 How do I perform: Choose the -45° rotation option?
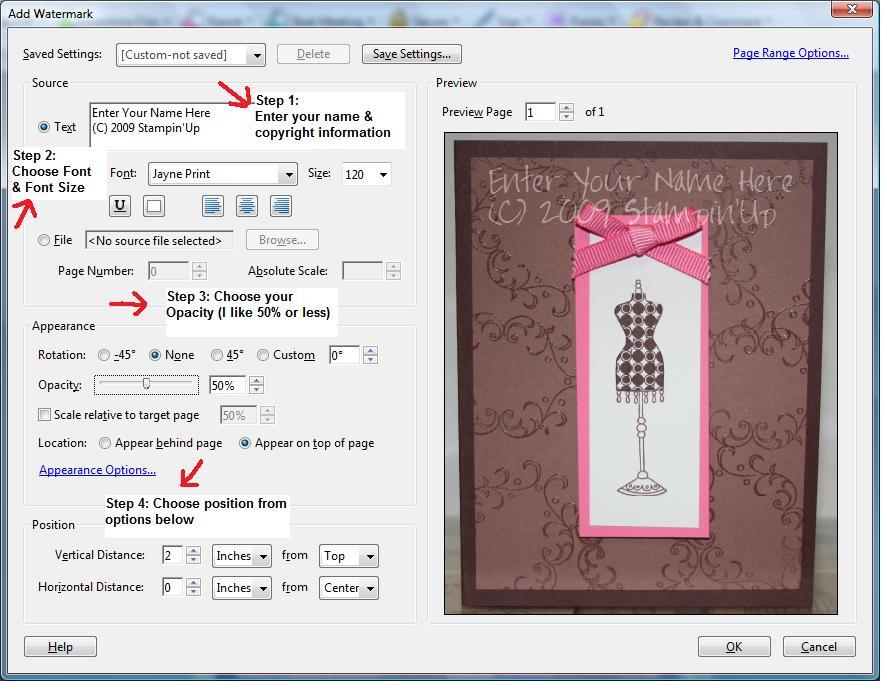click(104, 355)
